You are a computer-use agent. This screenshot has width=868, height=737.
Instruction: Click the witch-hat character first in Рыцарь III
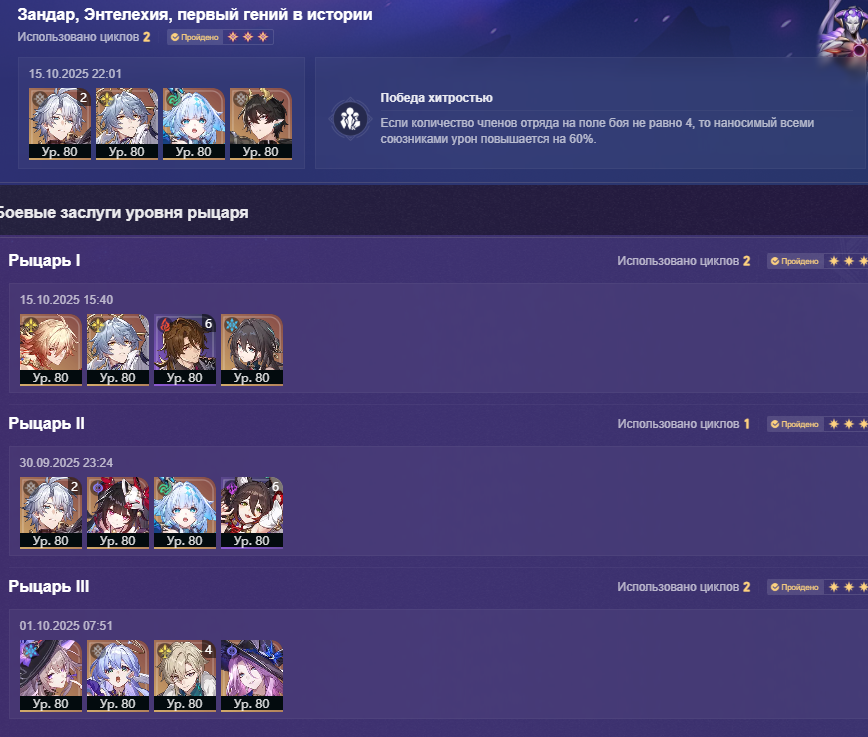point(51,676)
